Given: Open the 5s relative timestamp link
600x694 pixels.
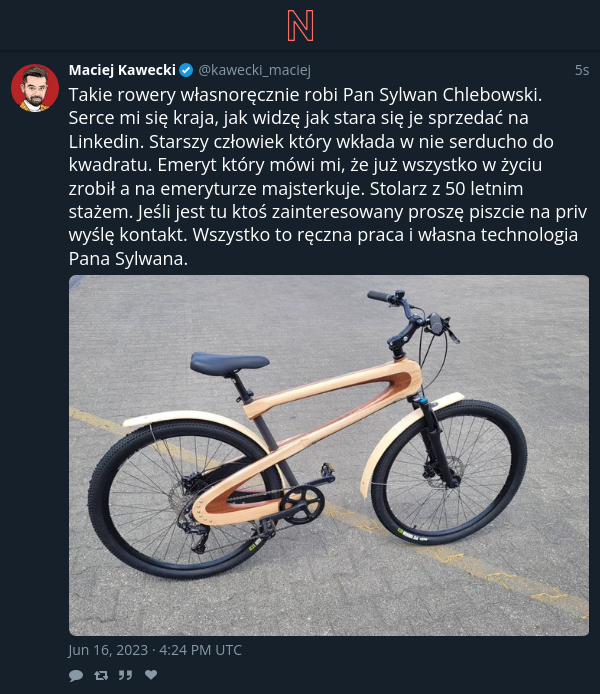Looking at the screenshot, I should [582, 70].
